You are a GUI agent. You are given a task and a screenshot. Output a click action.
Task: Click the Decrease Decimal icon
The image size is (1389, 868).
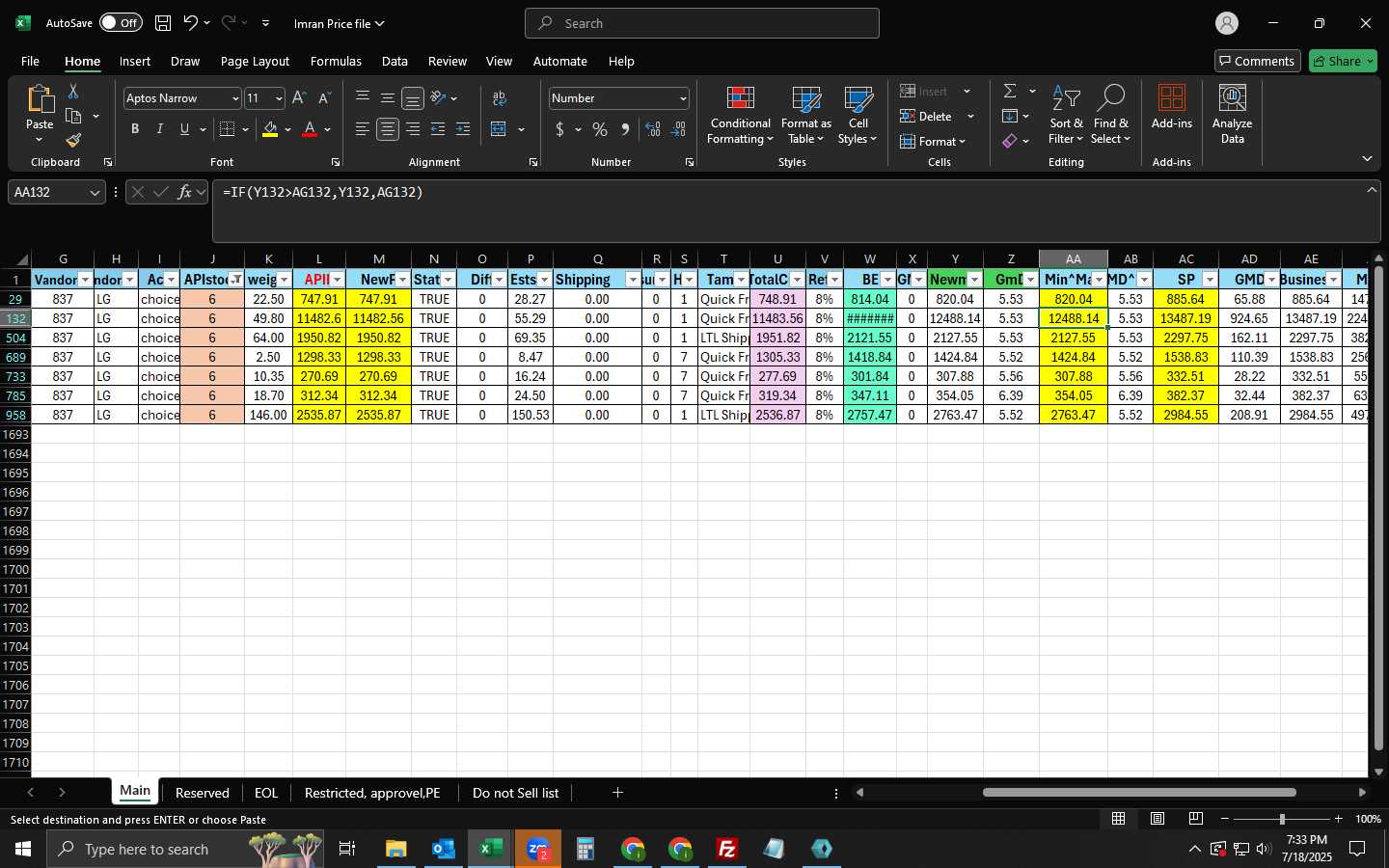pyautogui.click(x=678, y=129)
